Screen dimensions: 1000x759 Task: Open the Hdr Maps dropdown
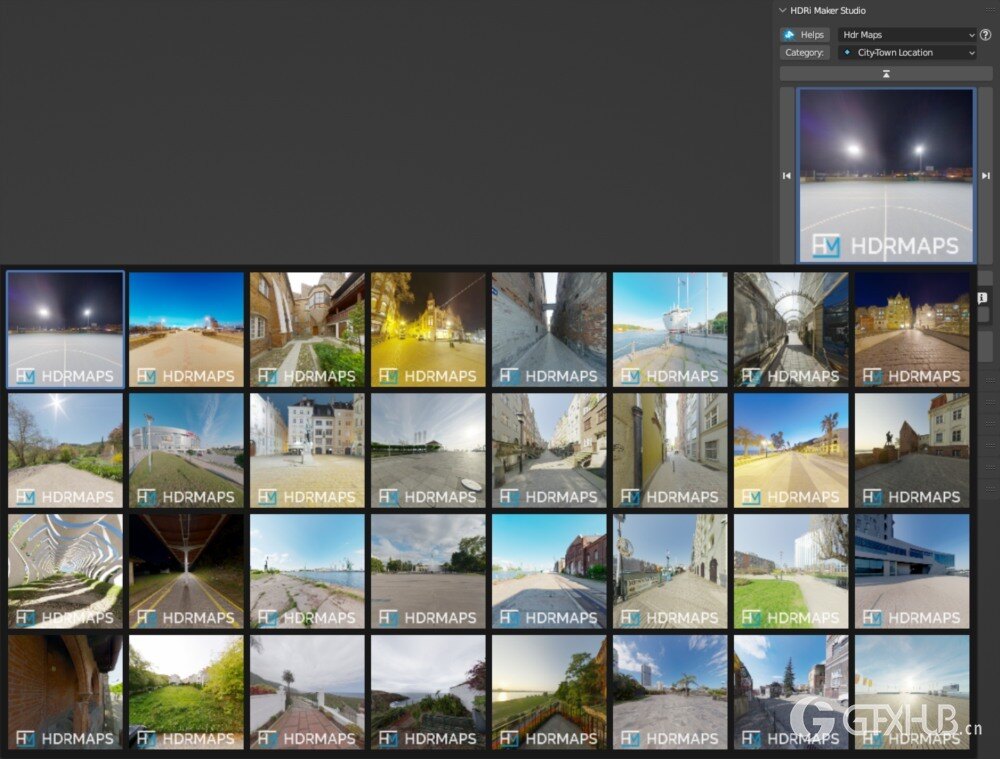(908, 34)
